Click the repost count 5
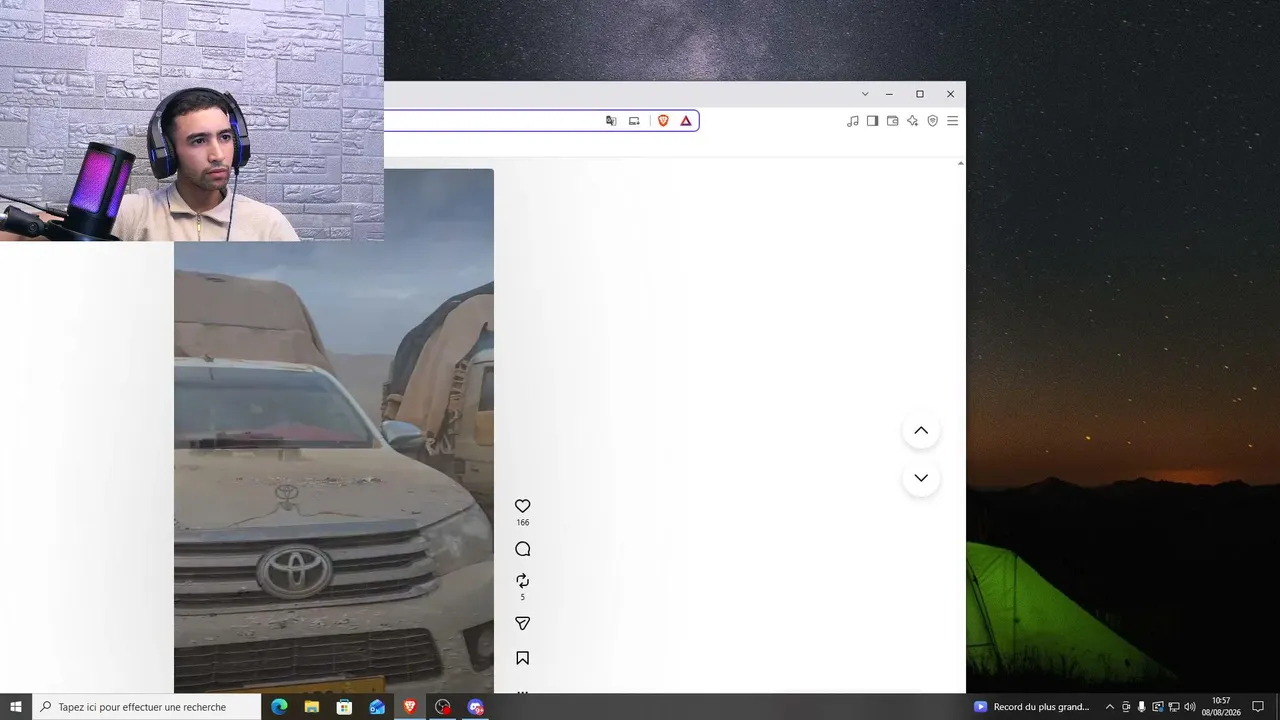This screenshot has width=1280, height=720. coord(522,598)
